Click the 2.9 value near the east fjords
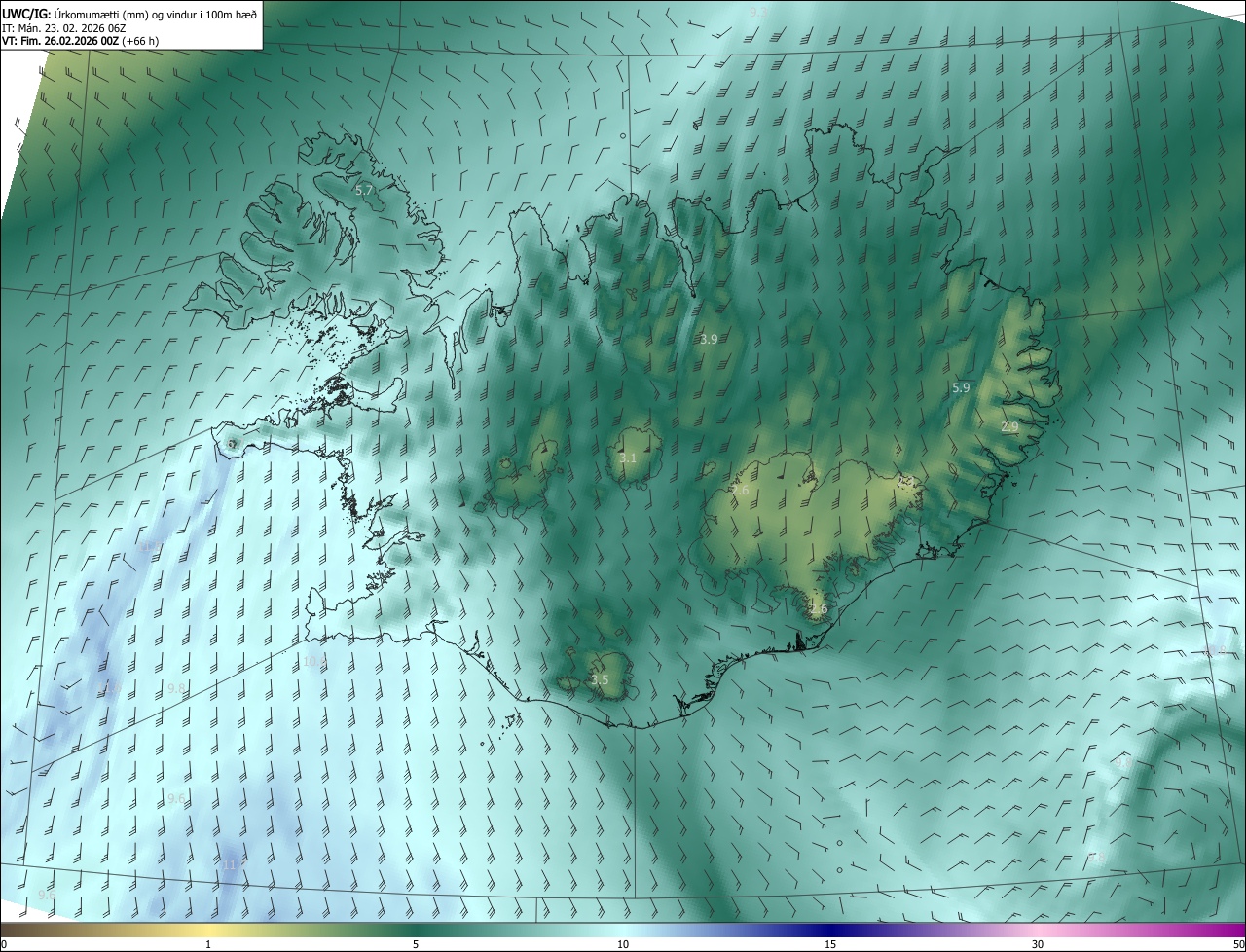This screenshot has width=1246, height=952. pos(1009,426)
